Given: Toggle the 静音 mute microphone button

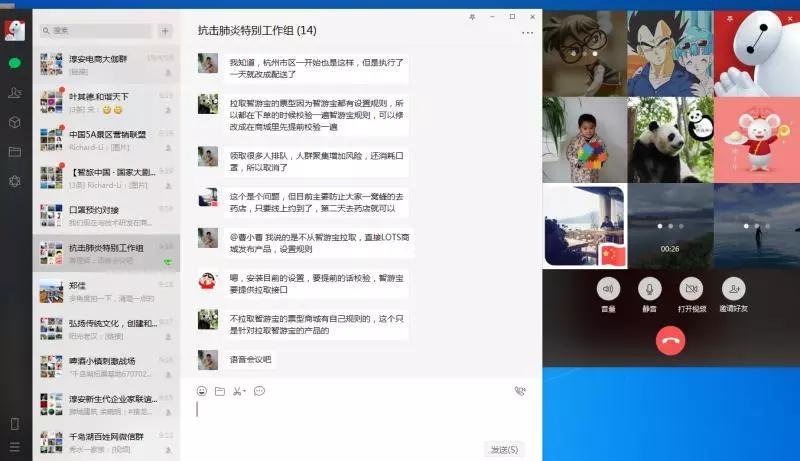Looking at the screenshot, I should click(649, 289).
